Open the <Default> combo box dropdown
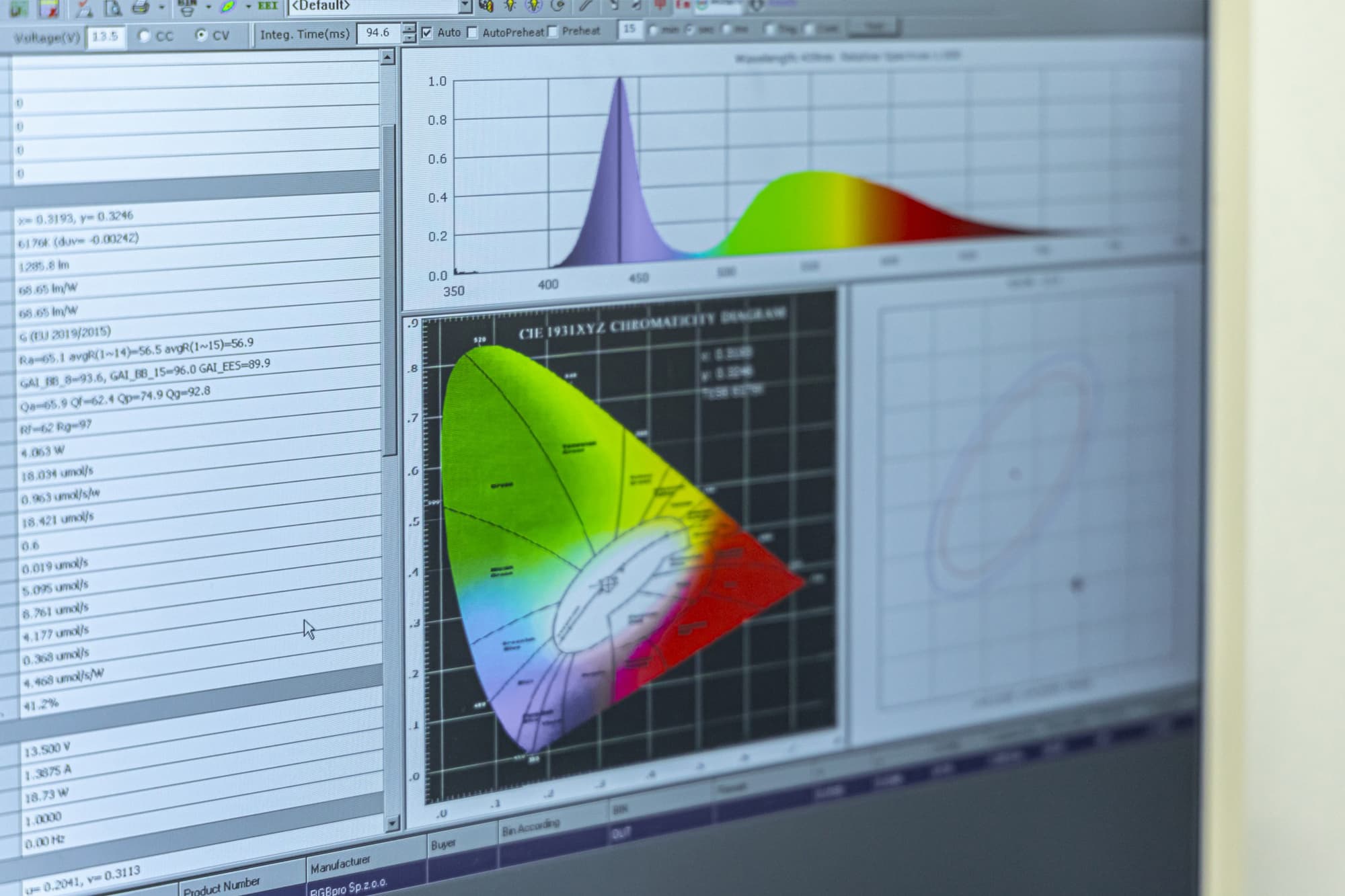This screenshot has width=1345, height=896. point(465,5)
